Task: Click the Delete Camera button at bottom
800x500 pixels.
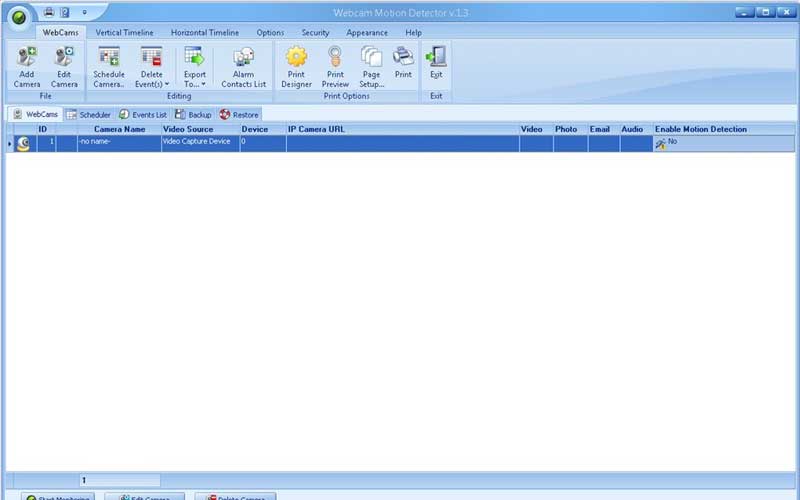Action: click(235, 497)
